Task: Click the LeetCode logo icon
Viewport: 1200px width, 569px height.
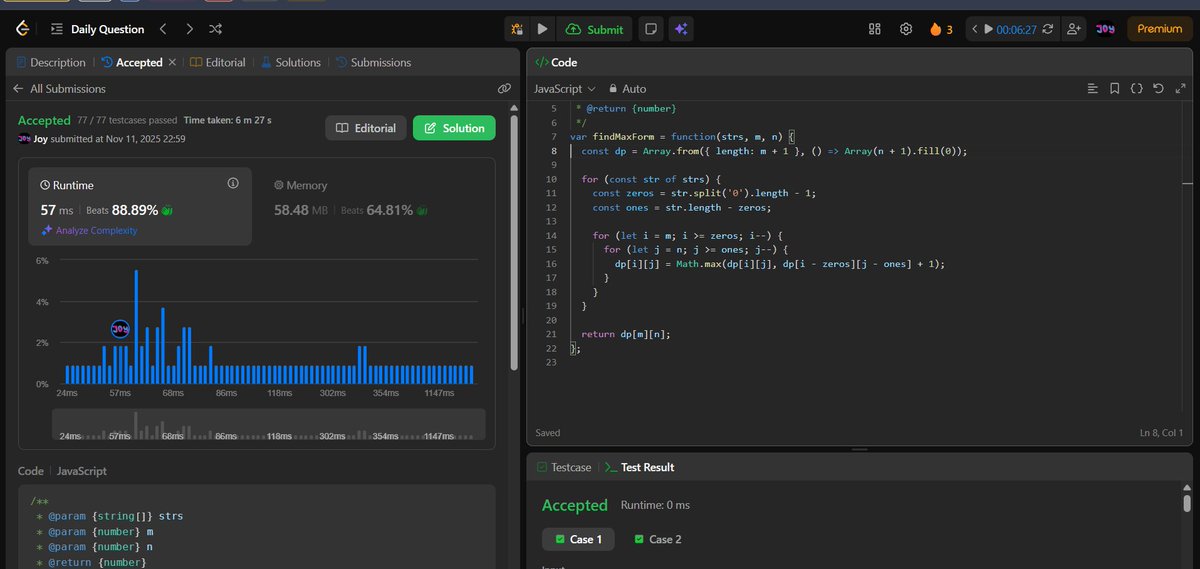Action: (x=21, y=29)
